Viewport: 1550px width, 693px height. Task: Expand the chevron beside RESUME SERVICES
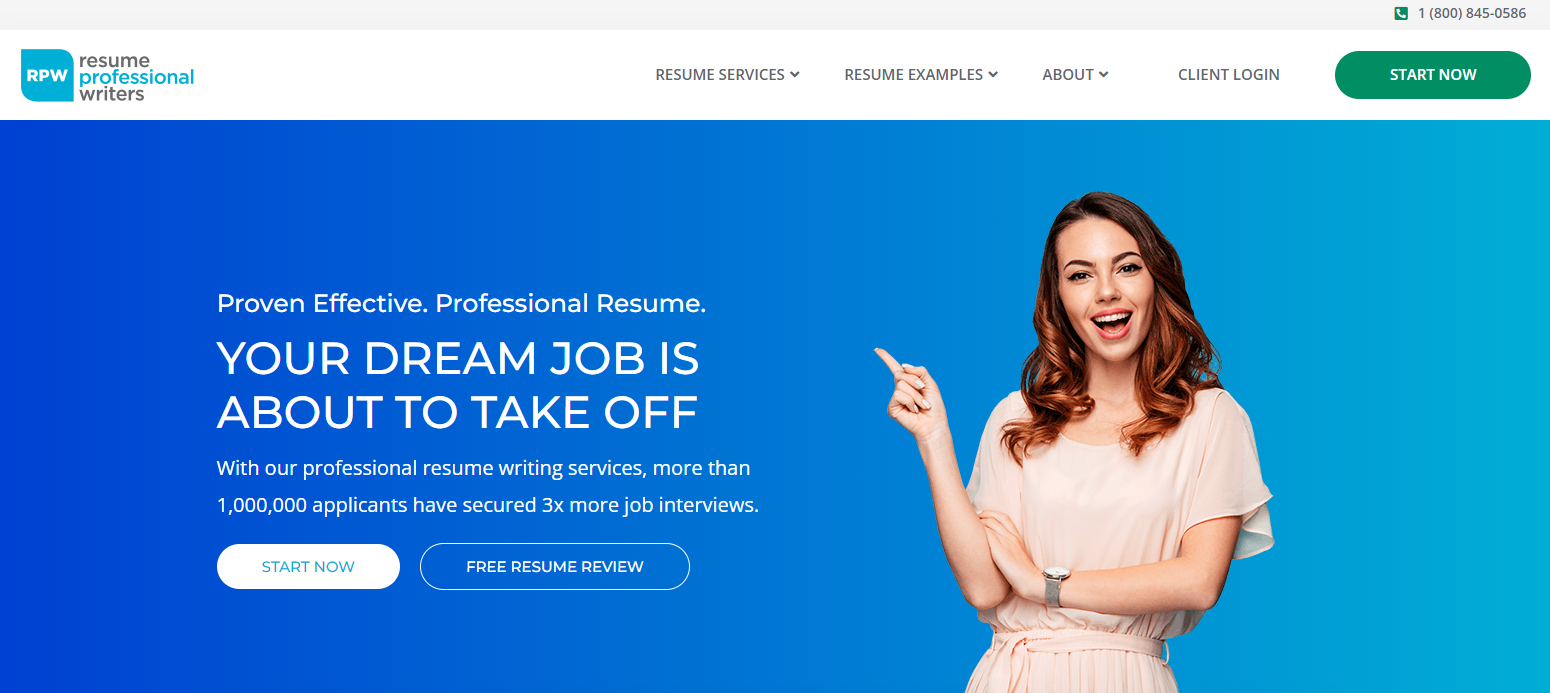coord(795,74)
